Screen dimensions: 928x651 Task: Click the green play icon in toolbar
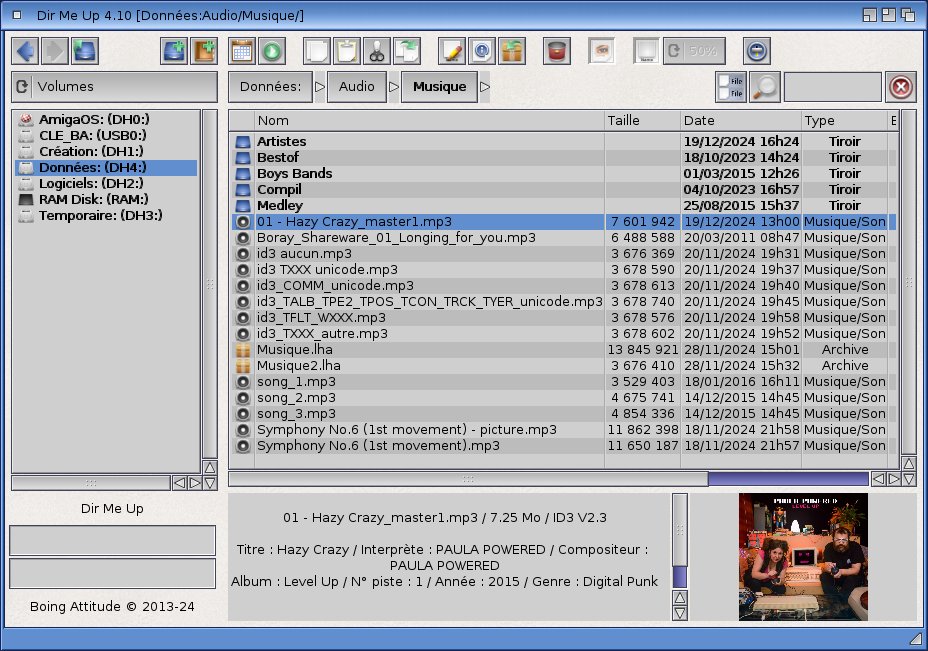point(272,51)
